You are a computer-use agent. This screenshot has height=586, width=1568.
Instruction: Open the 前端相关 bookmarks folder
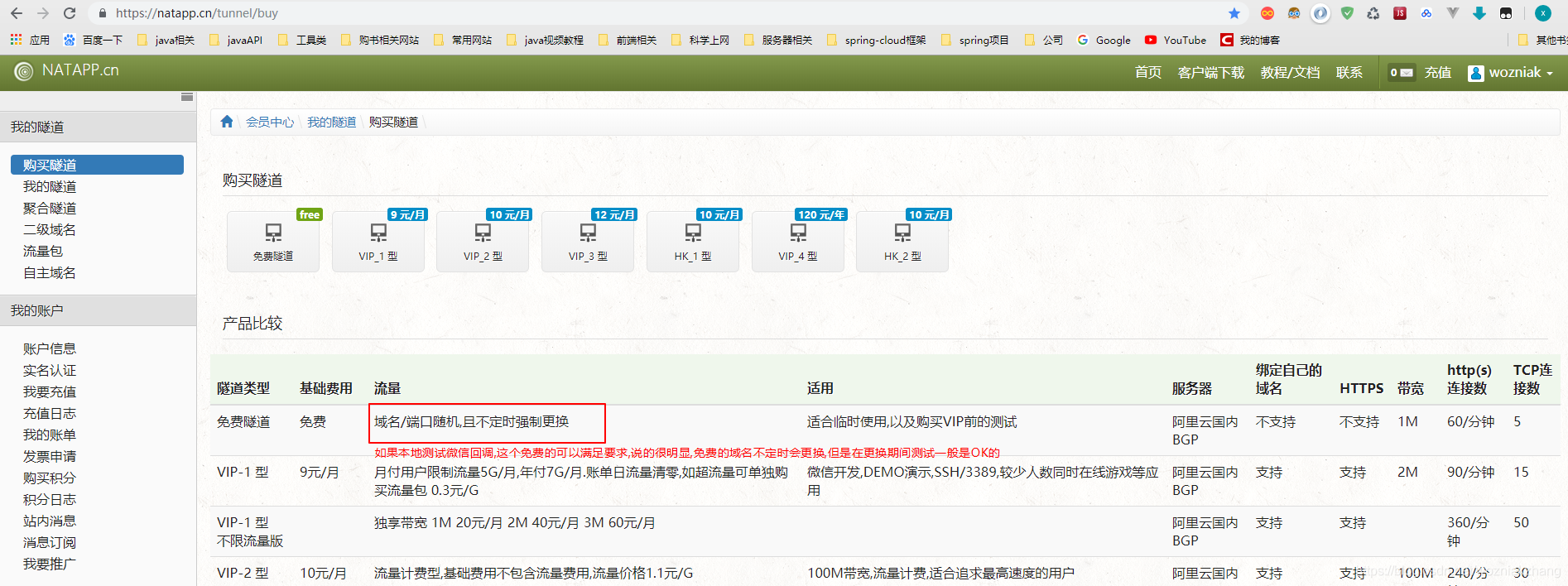tap(628, 40)
